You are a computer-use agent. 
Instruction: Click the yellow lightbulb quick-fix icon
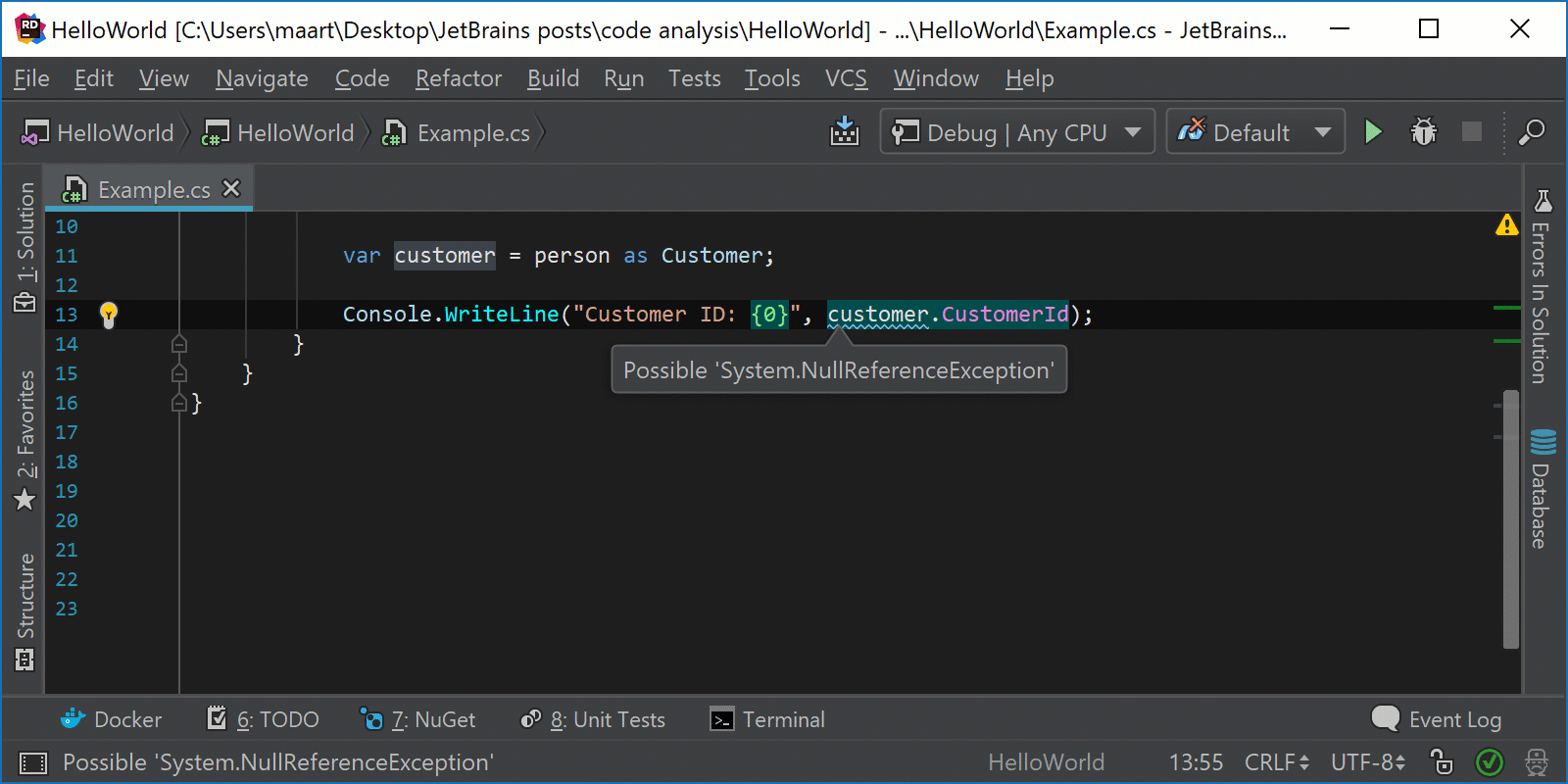[109, 315]
